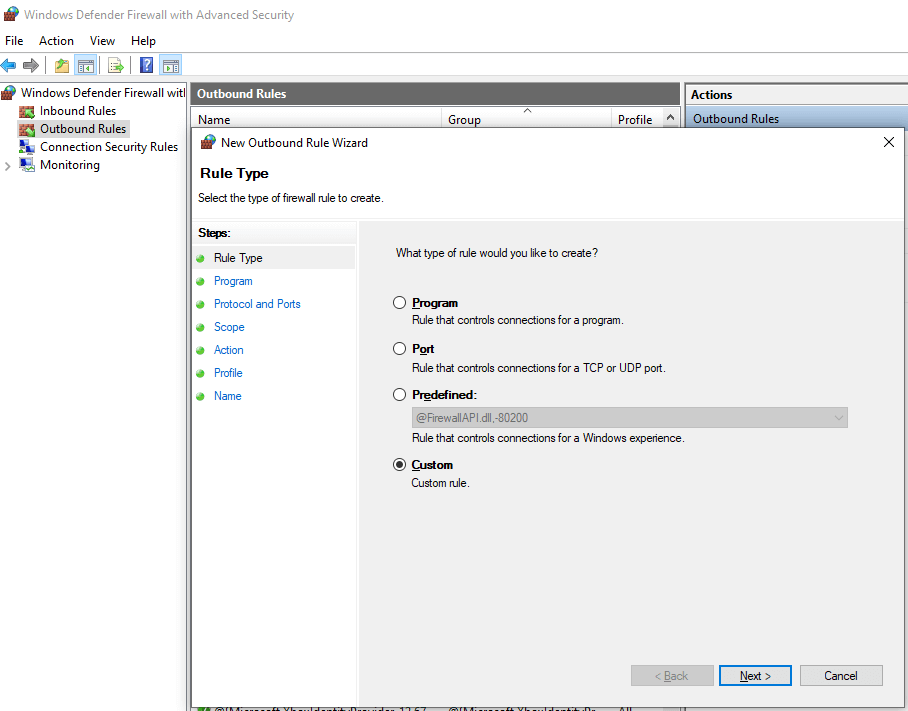This screenshot has height=711, width=908.
Task: Click the Next button
Action: (x=755, y=675)
